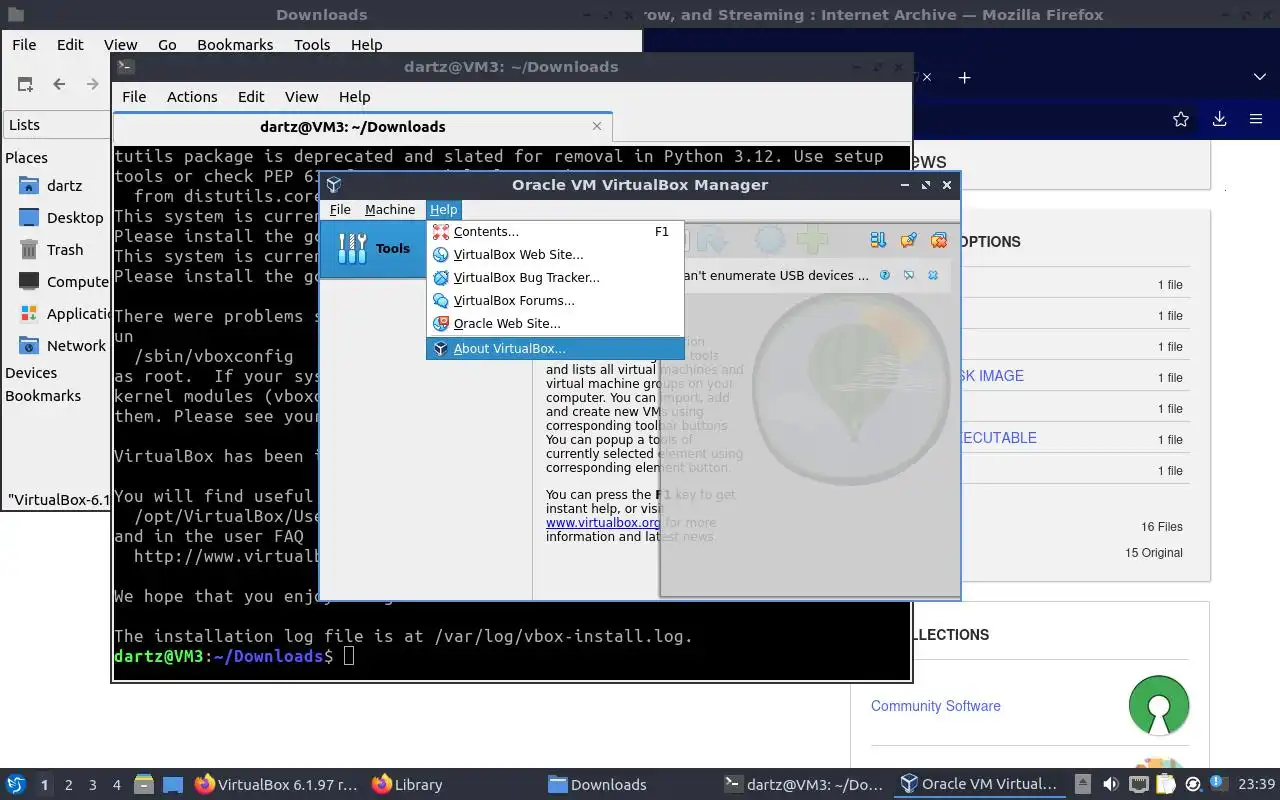Go back in Downloads file manager

[59, 84]
